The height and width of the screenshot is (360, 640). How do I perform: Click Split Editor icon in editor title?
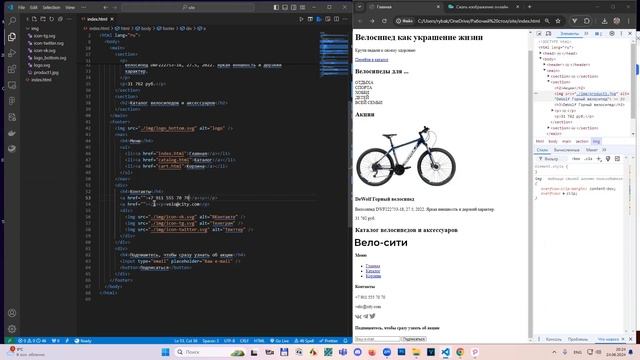(336, 19)
